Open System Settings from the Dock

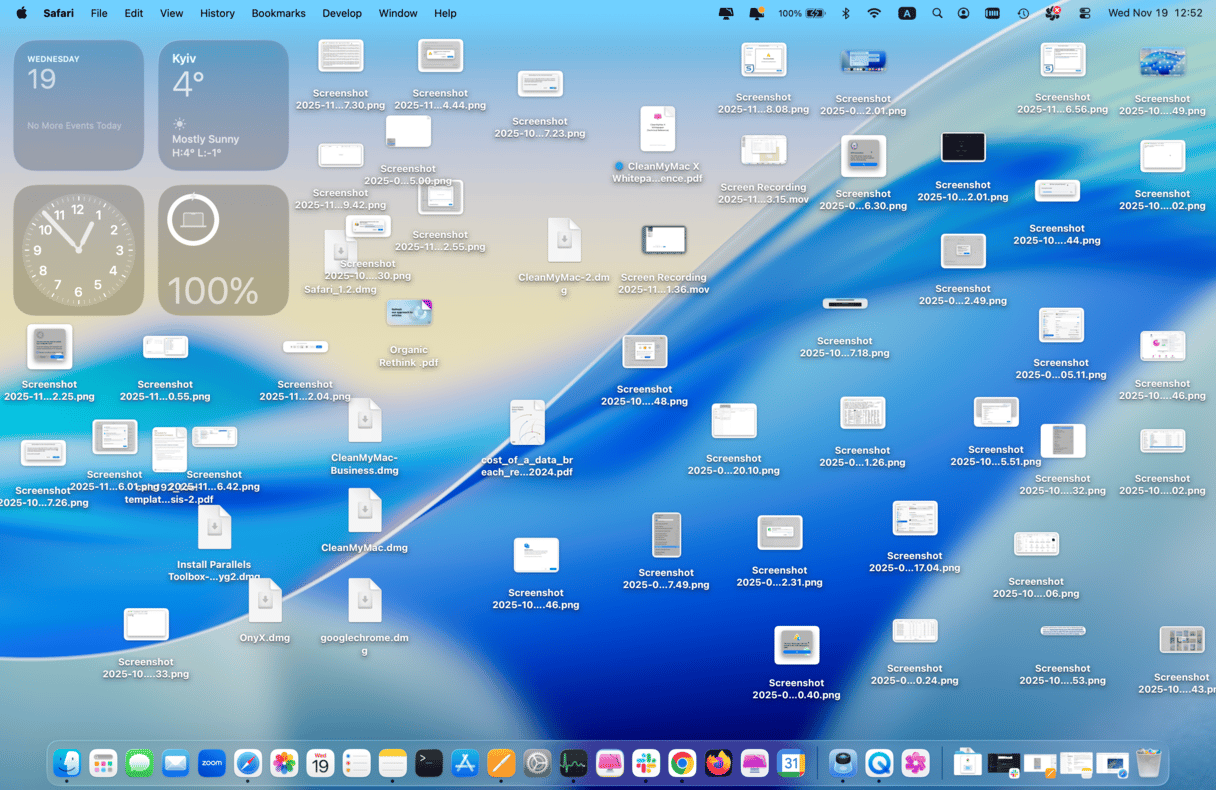[537, 764]
